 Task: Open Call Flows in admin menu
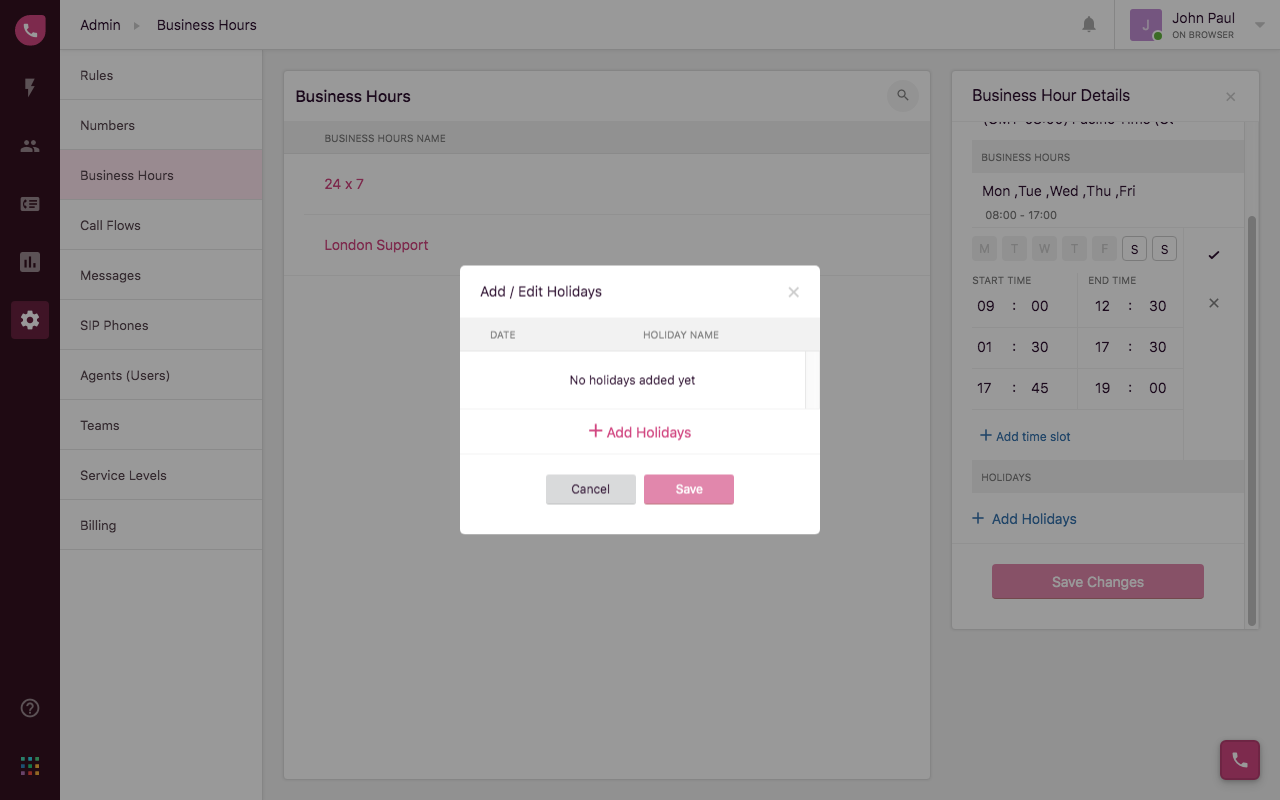click(x=161, y=225)
